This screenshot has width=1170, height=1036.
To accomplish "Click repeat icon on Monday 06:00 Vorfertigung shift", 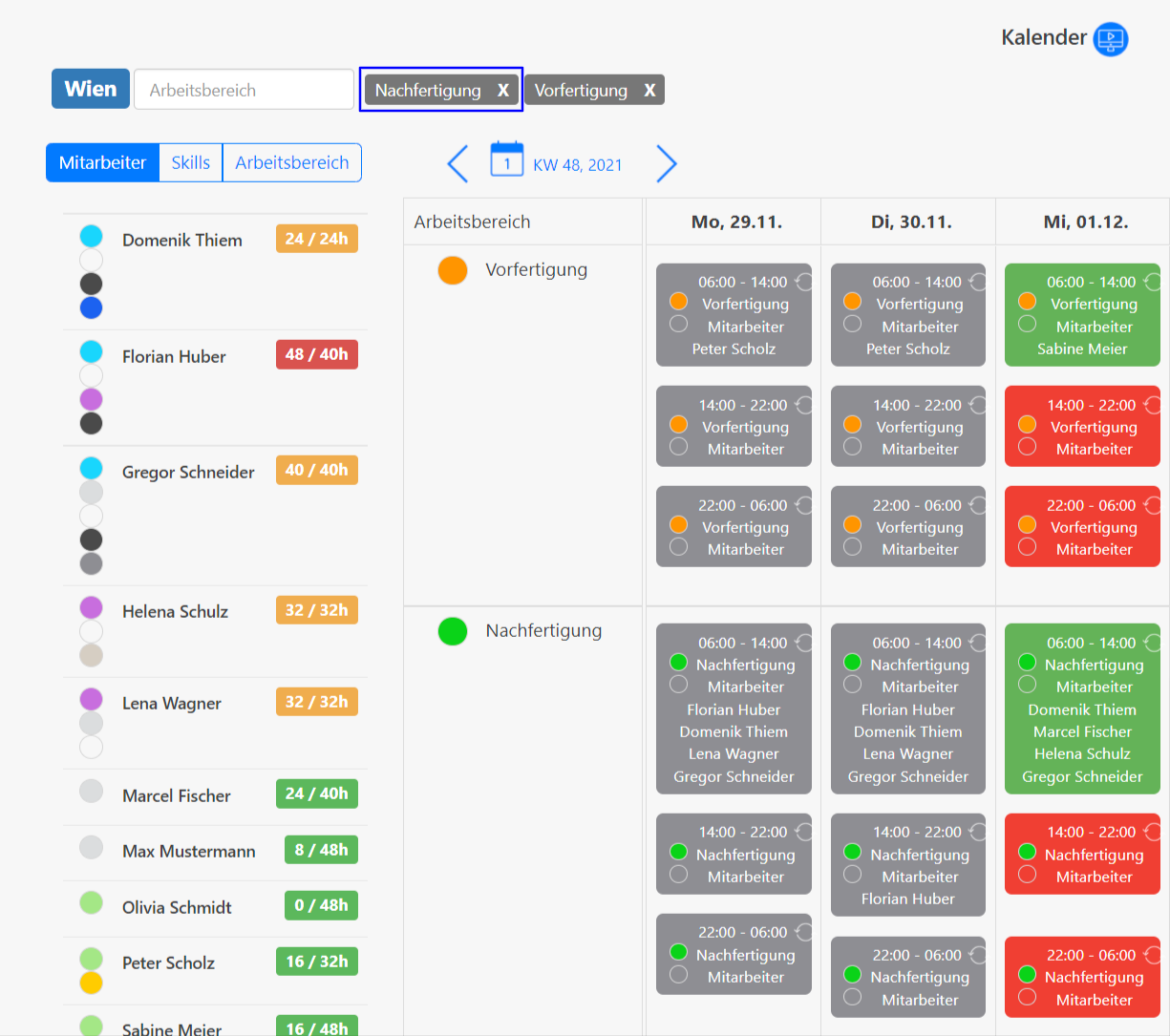I will pyautogui.click(x=804, y=281).
